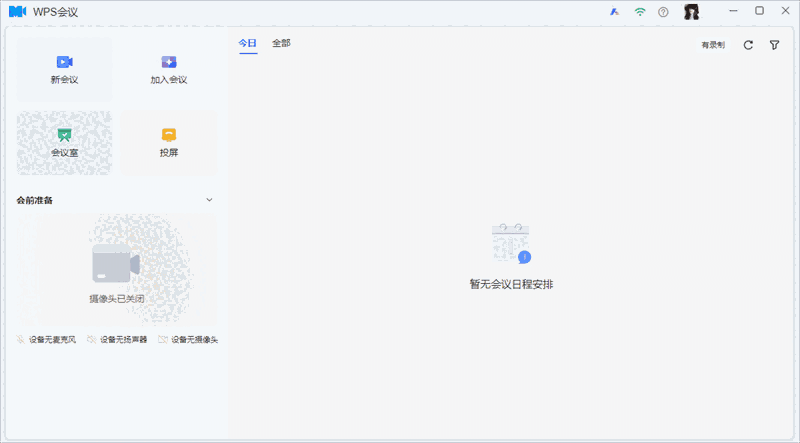Screen dimensions: 800x443
Task: Start a new meeting via 新会议
Action: pyautogui.click(x=64, y=69)
